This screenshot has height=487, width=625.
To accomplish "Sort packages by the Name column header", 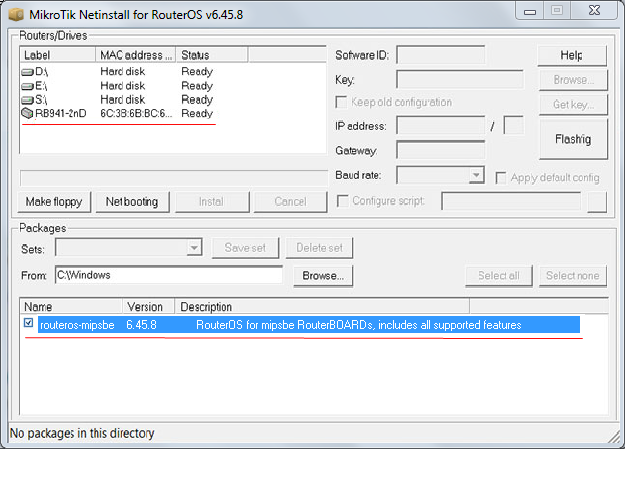I will (71, 306).
